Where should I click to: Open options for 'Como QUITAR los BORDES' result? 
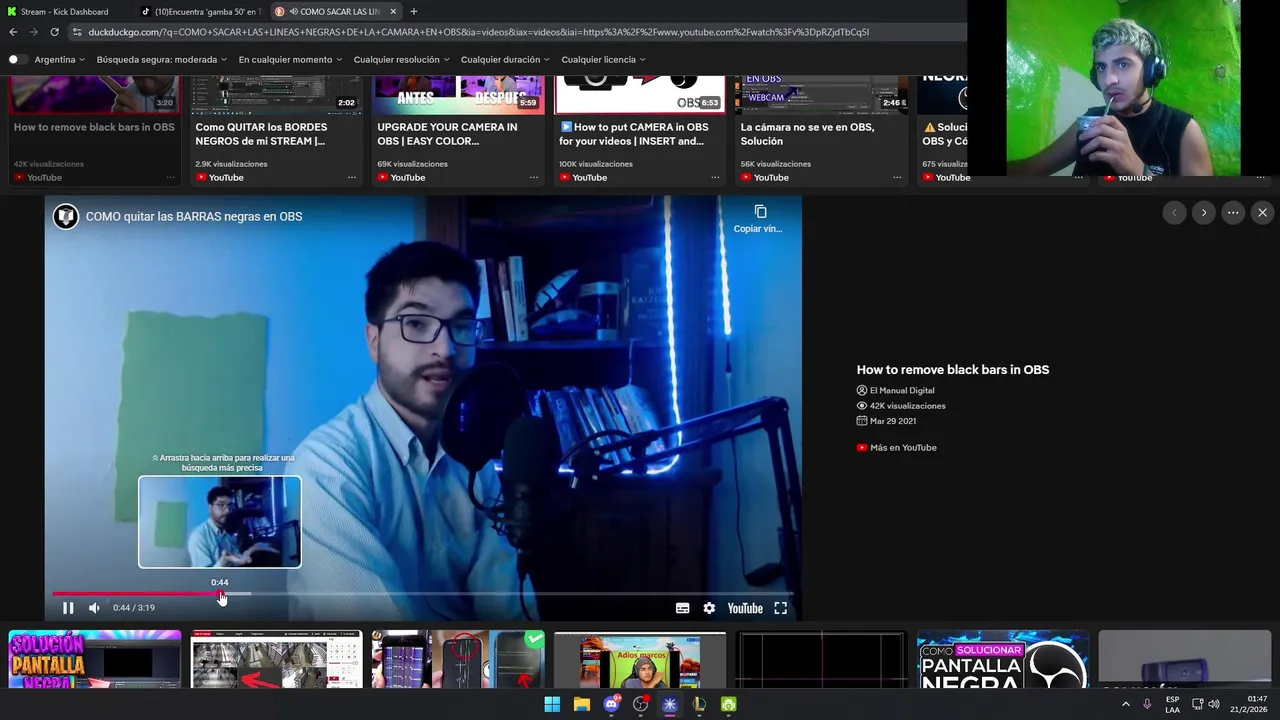352,178
